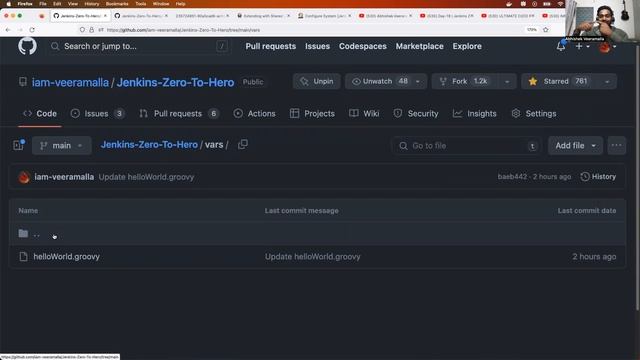The image size is (640, 360).
Task: Bookmark this page with the star icon
Action: click(x=546, y=30)
